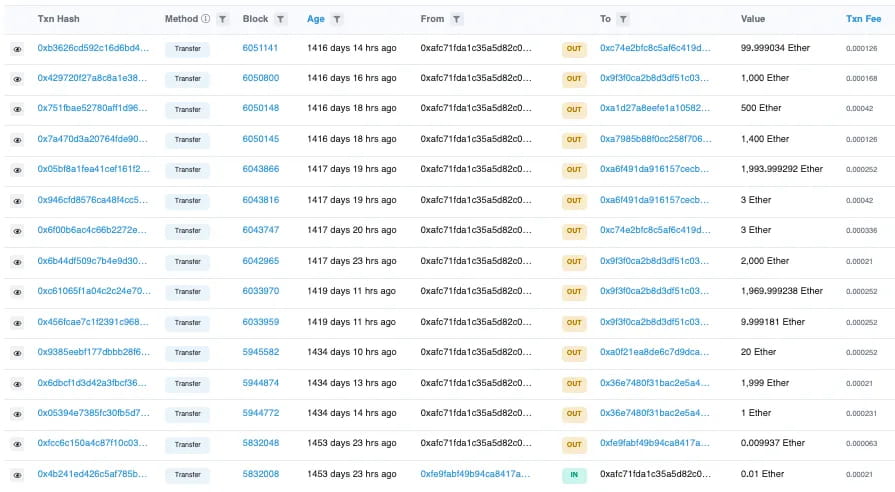Viewport: 895px width, 492px height.
Task: Open the Block column filter
Action: (x=281, y=19)
